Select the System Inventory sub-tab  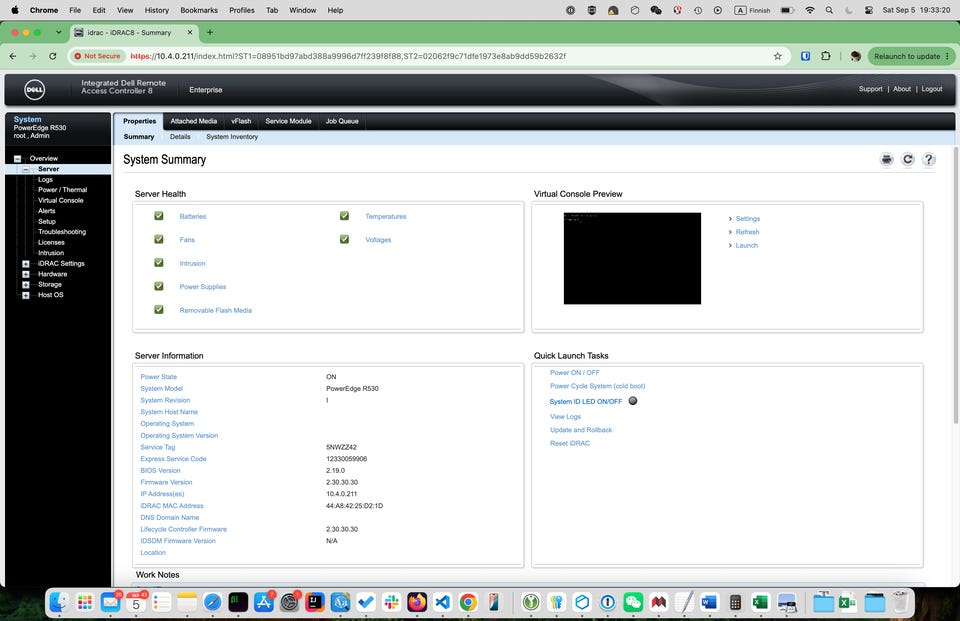point(232,137)
